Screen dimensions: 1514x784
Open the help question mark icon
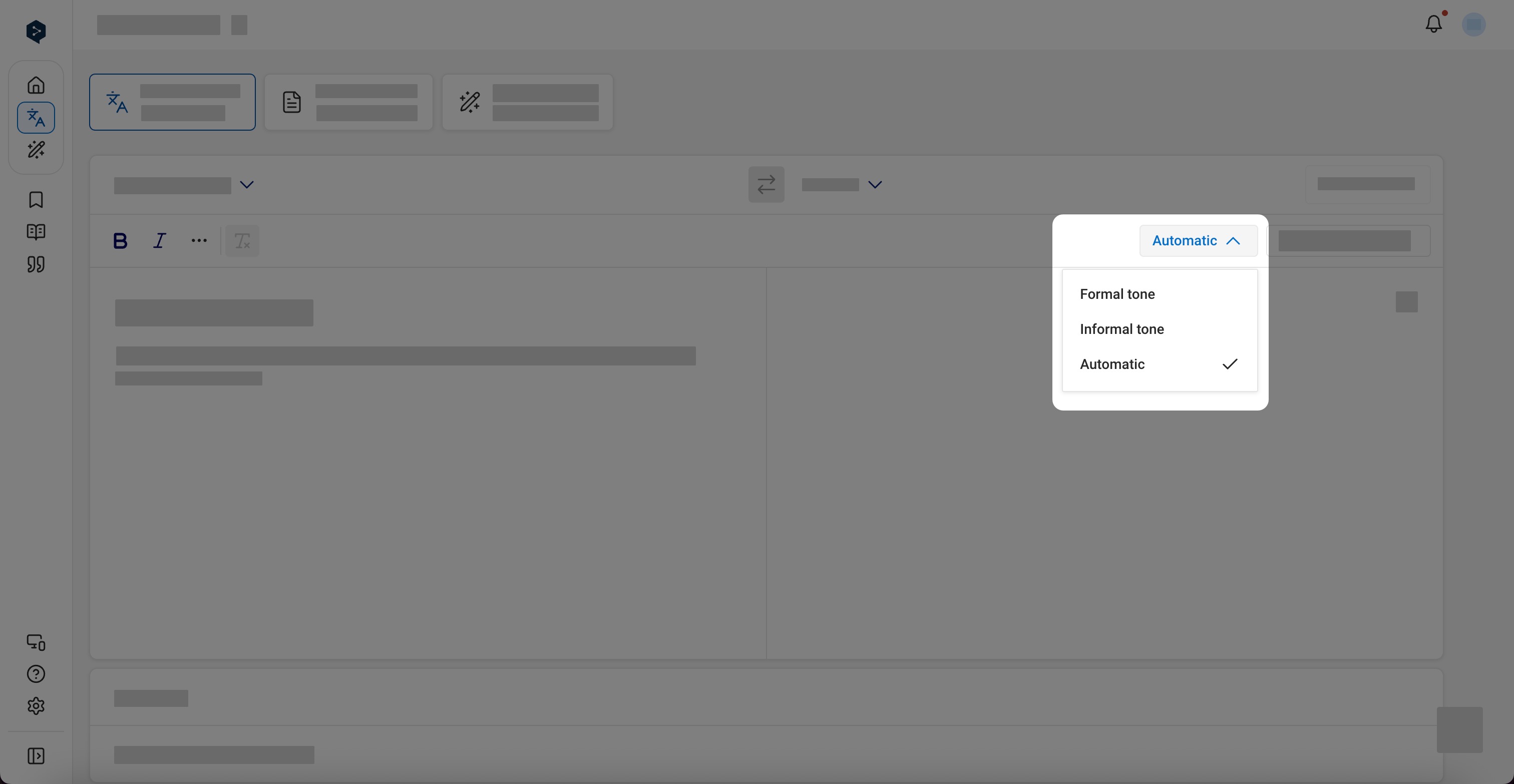(x=36, y=673)
